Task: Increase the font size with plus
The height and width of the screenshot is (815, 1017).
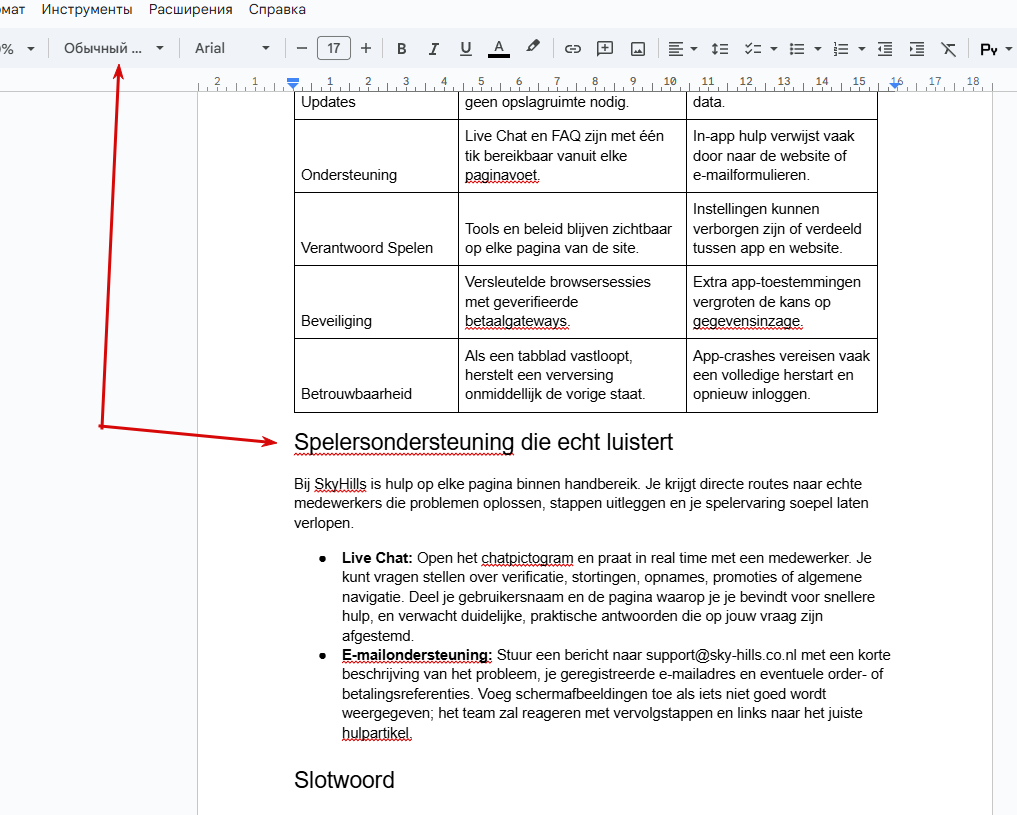Action: pyautogui.click(x=366, y=49)
